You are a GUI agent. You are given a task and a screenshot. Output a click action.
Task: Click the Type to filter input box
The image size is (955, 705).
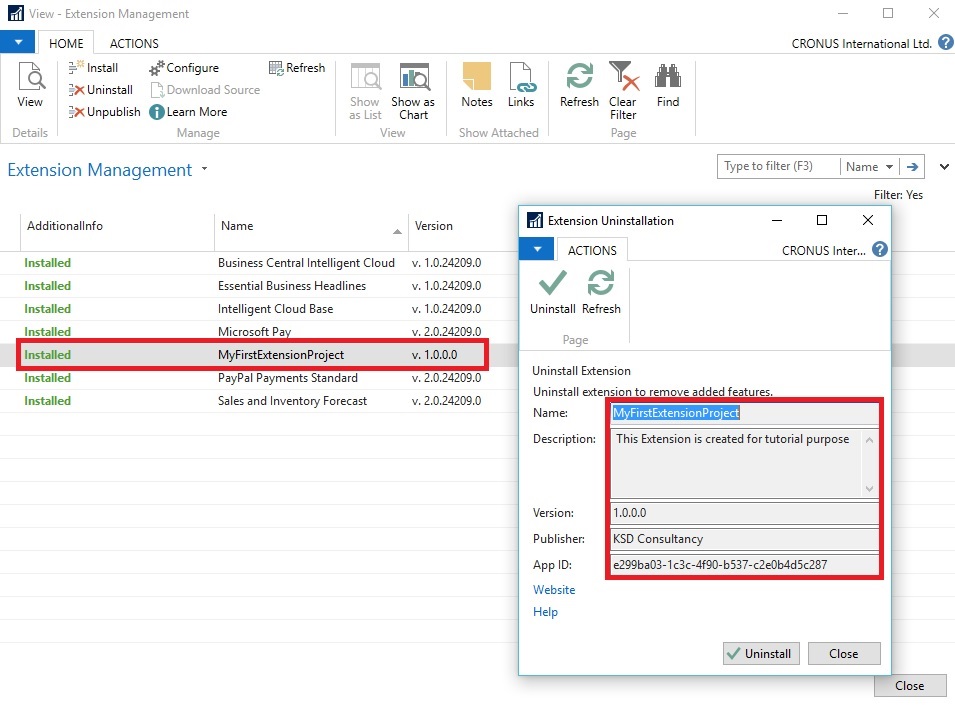click(x=777, y=167)
